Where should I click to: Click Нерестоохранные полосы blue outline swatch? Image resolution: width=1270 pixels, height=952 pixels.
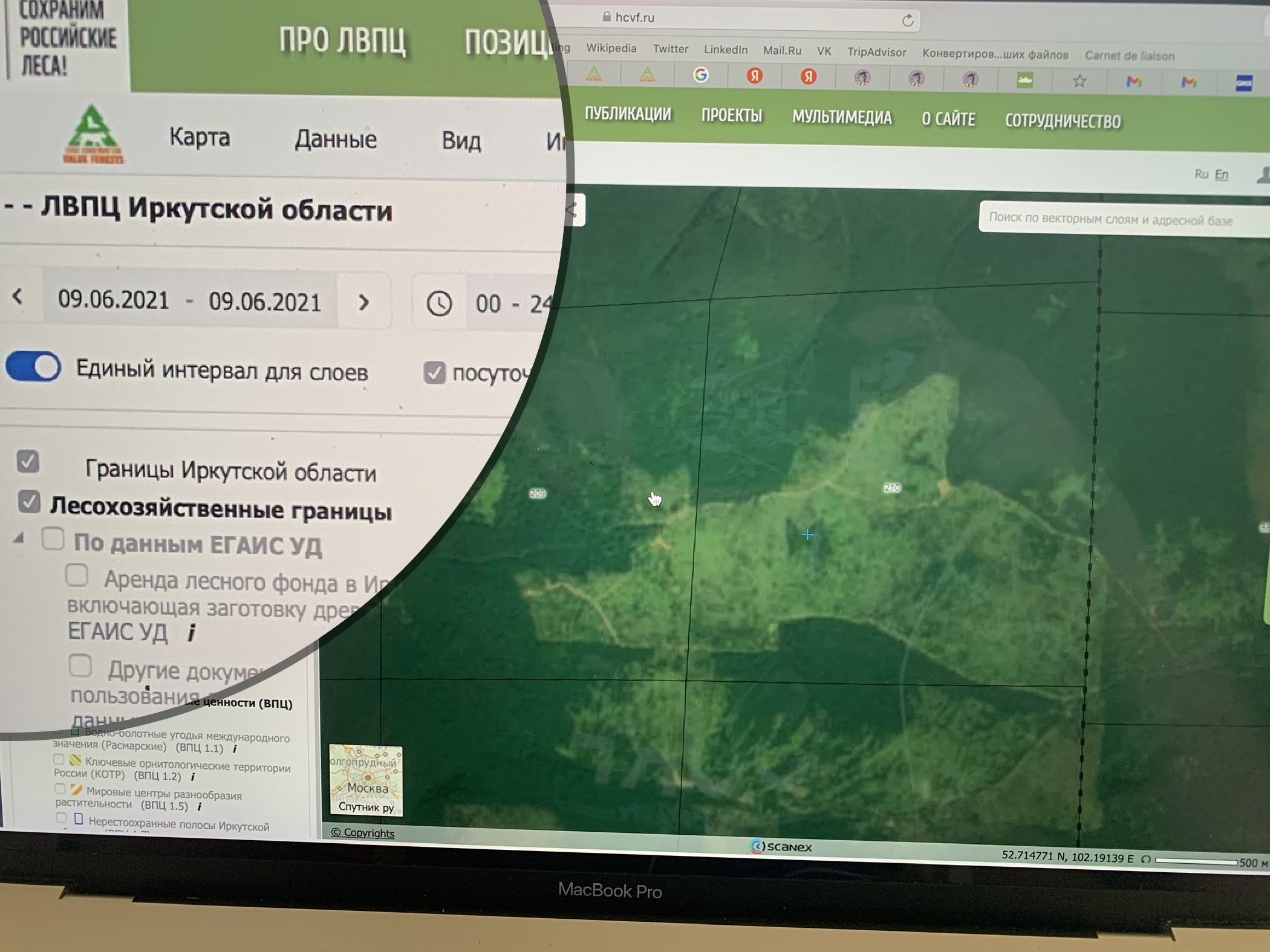click(x=78, y=819)
